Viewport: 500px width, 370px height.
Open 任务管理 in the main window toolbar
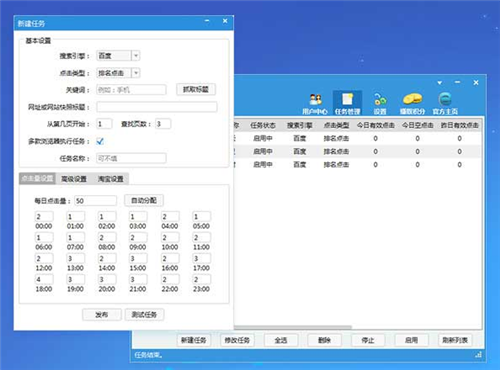pos(347,103)
